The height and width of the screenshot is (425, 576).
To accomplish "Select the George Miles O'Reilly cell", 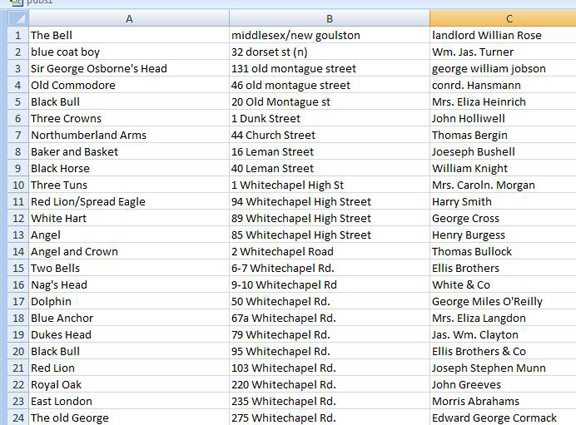I will [503, 301].
